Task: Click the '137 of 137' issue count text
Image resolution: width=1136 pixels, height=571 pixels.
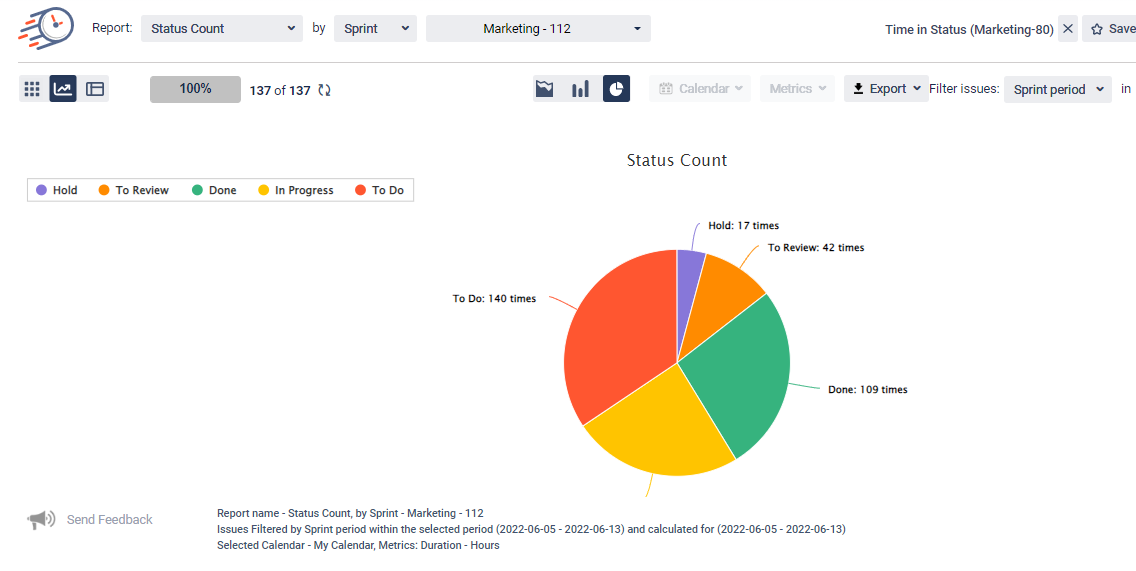Action: point(280,91)
